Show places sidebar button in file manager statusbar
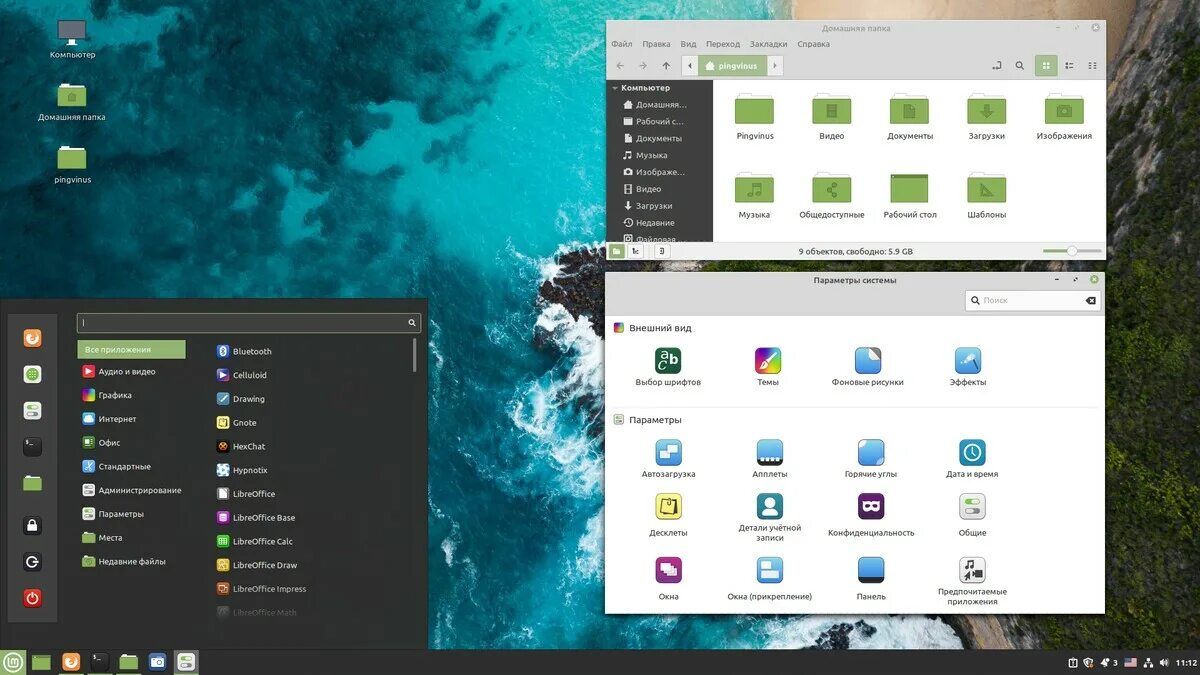This screenshot has width=1200, height=675. click(x=617, y=251)
